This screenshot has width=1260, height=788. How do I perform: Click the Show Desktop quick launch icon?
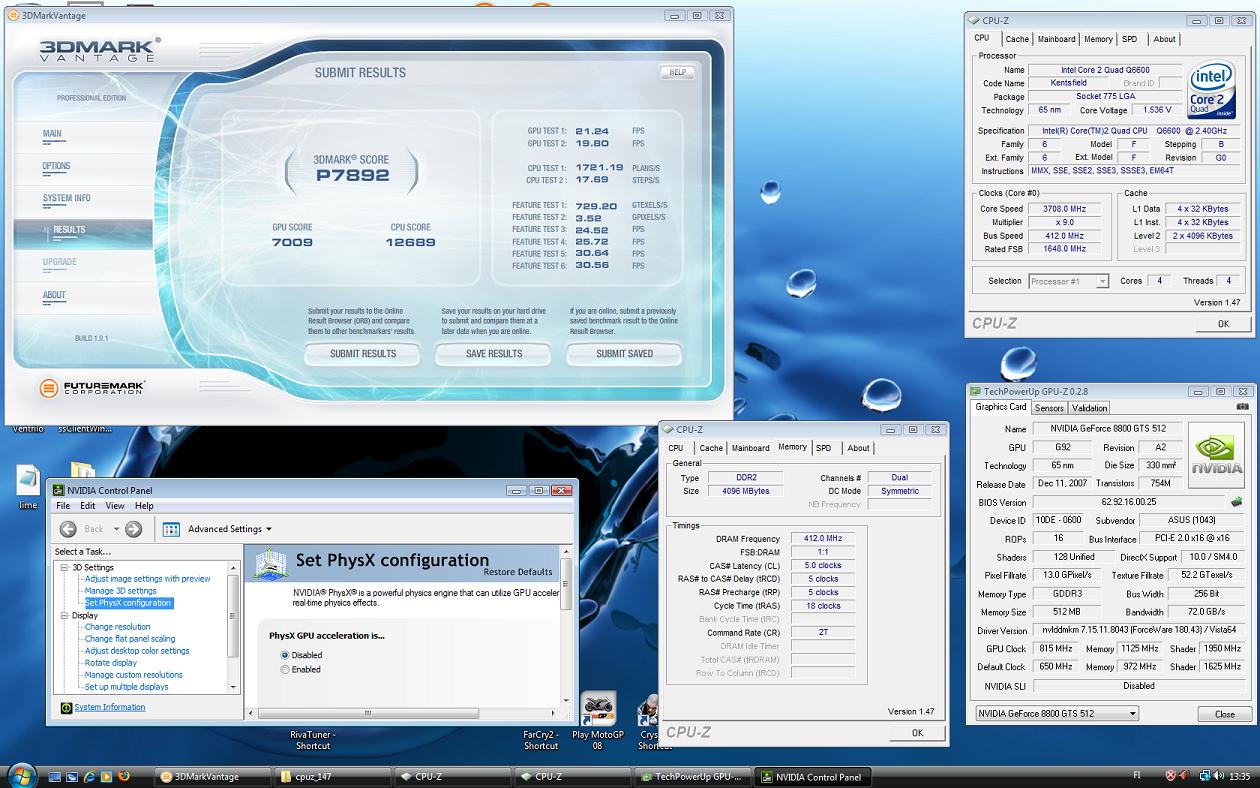(x=55, y=776)
